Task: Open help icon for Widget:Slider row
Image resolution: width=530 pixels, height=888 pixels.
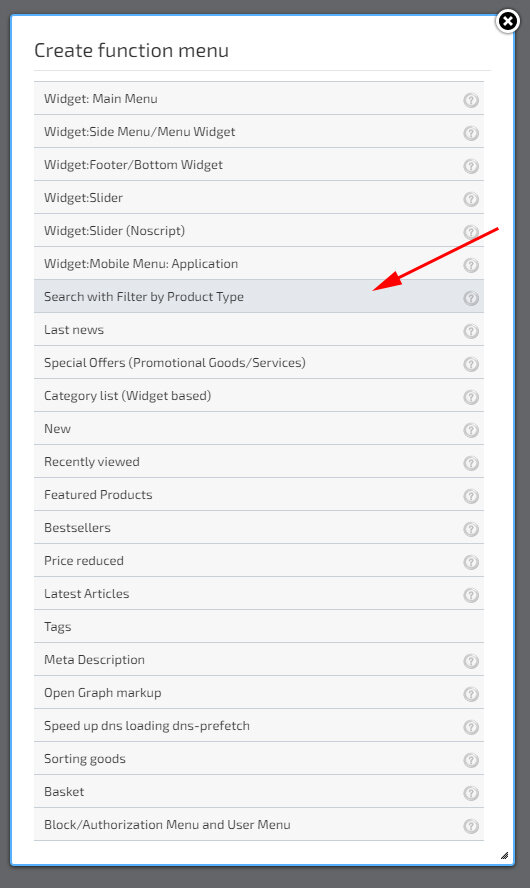Action: [471, 199]
